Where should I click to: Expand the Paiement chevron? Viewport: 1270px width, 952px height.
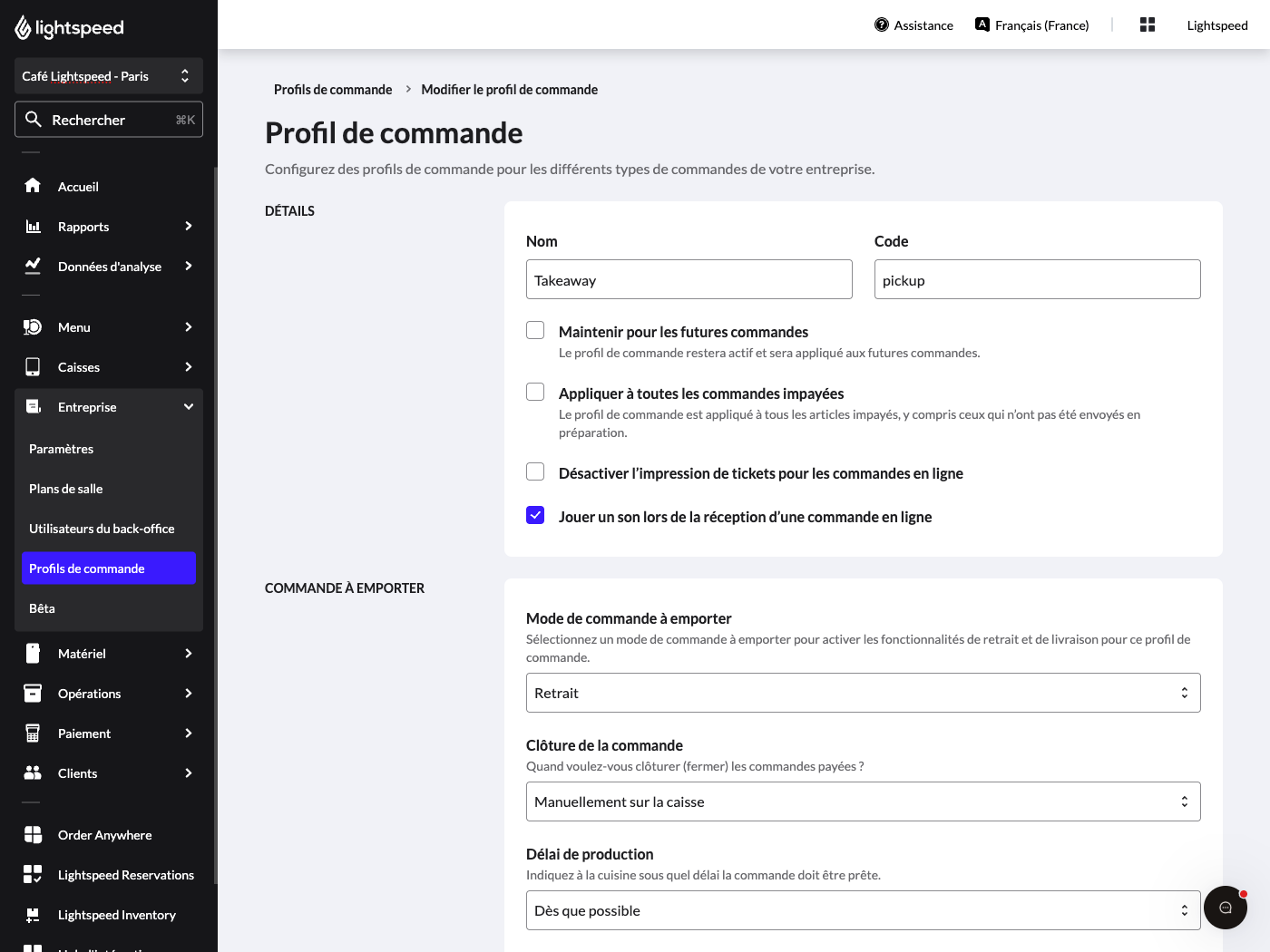[x=189, y=733]
